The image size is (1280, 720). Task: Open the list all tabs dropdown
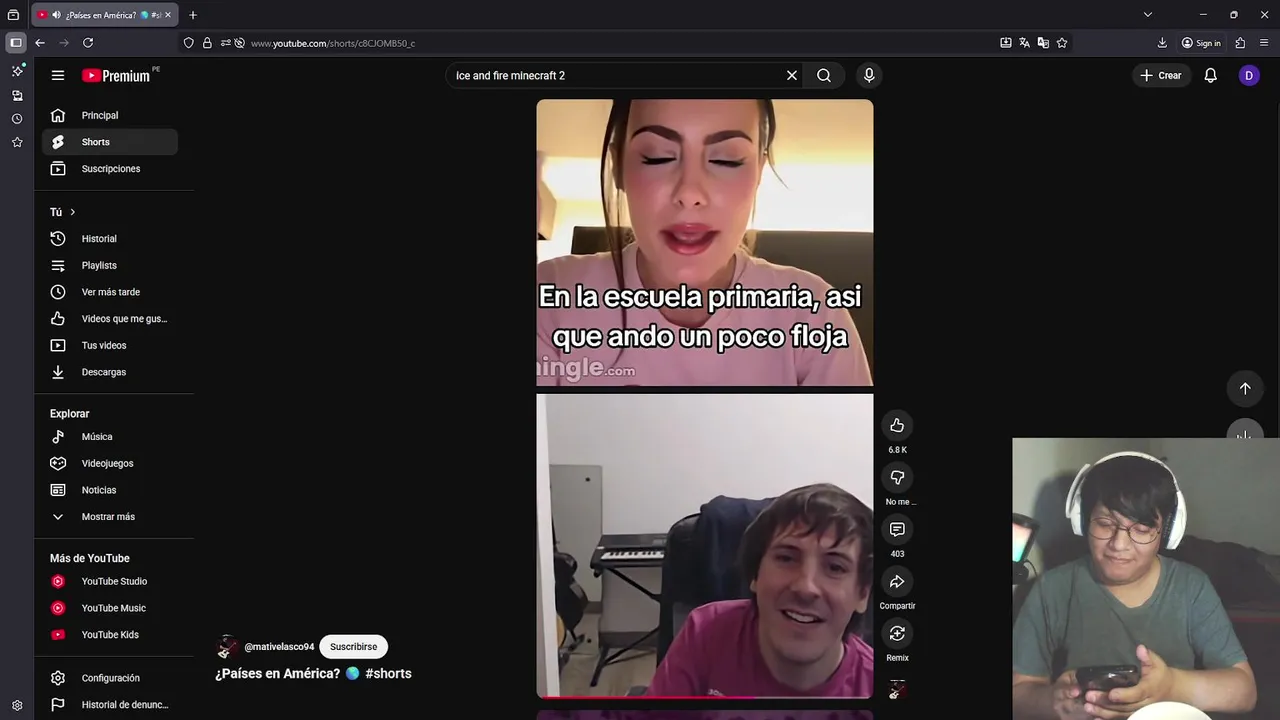click(x=1148, y=15)
